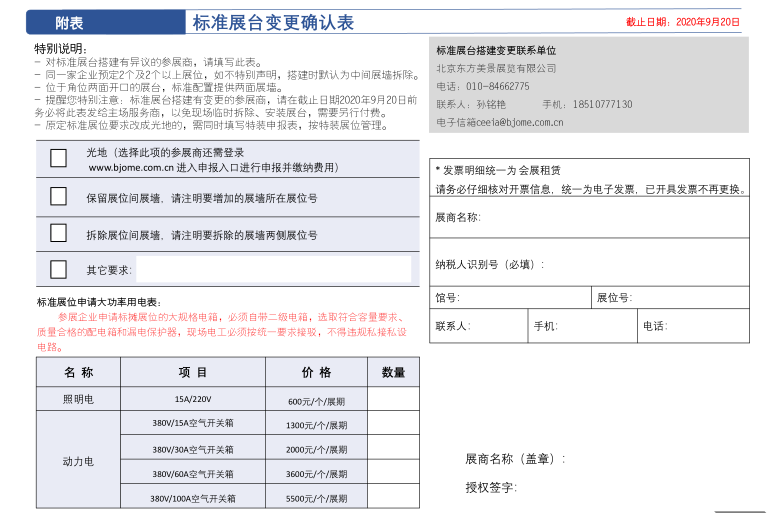Select the 展位号 entry cell

685,297
